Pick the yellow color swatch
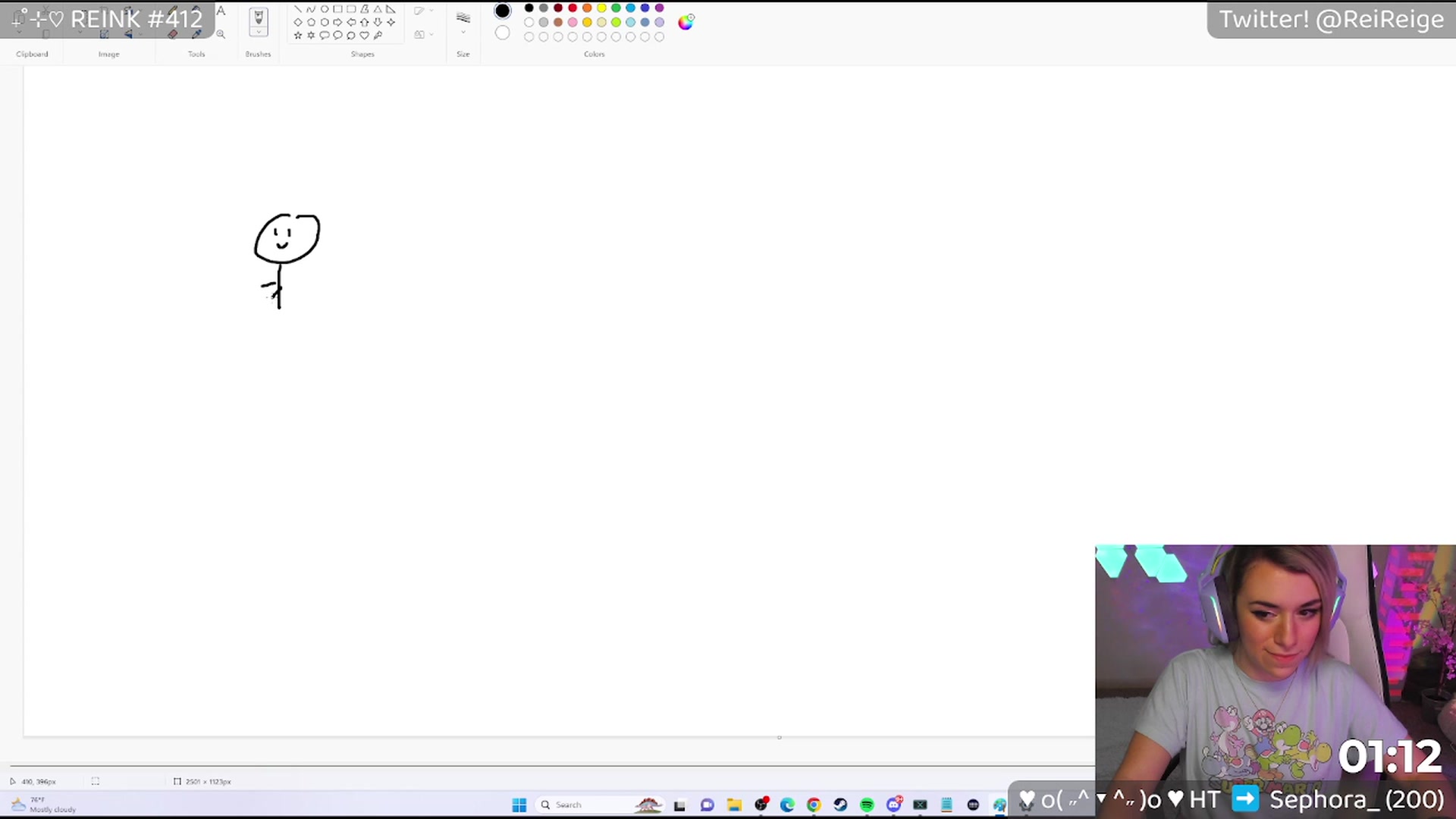This screenshot has height=819, width=1456. tap(601, 8)
